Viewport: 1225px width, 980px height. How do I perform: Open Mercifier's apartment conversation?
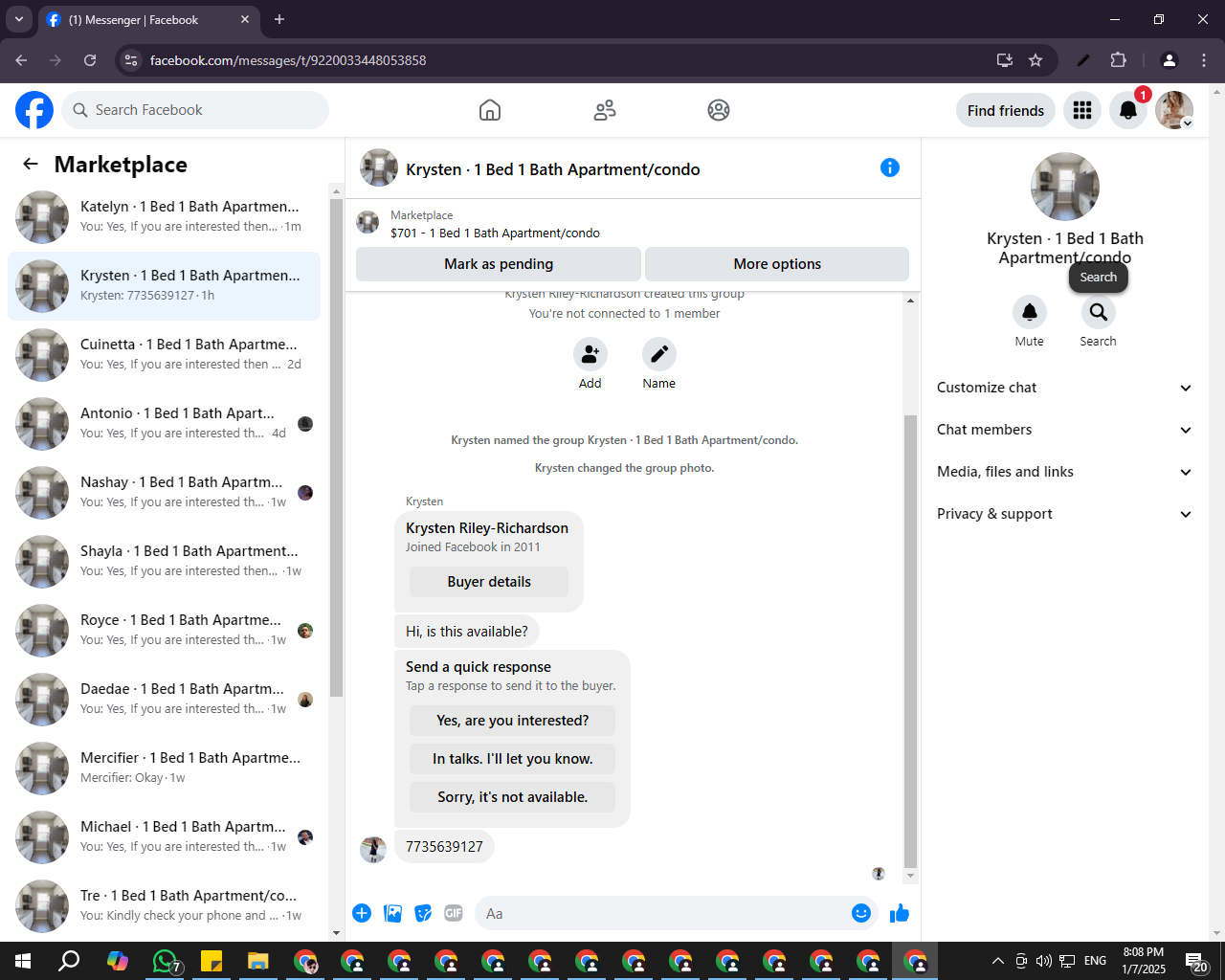(165, 768)
